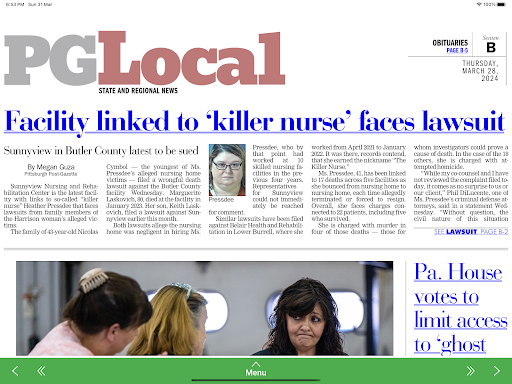Go to previous page using left arrow
The height and width of the screenshot is (384, 512).
click(x=15, y=371)
